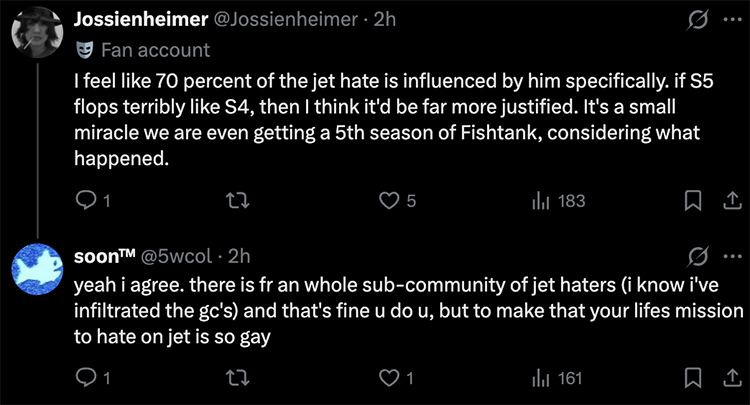Open Grok icon on soon™'s reply
Image resolution: width=750 pixels, height=405 pixels.
(698, 256)
